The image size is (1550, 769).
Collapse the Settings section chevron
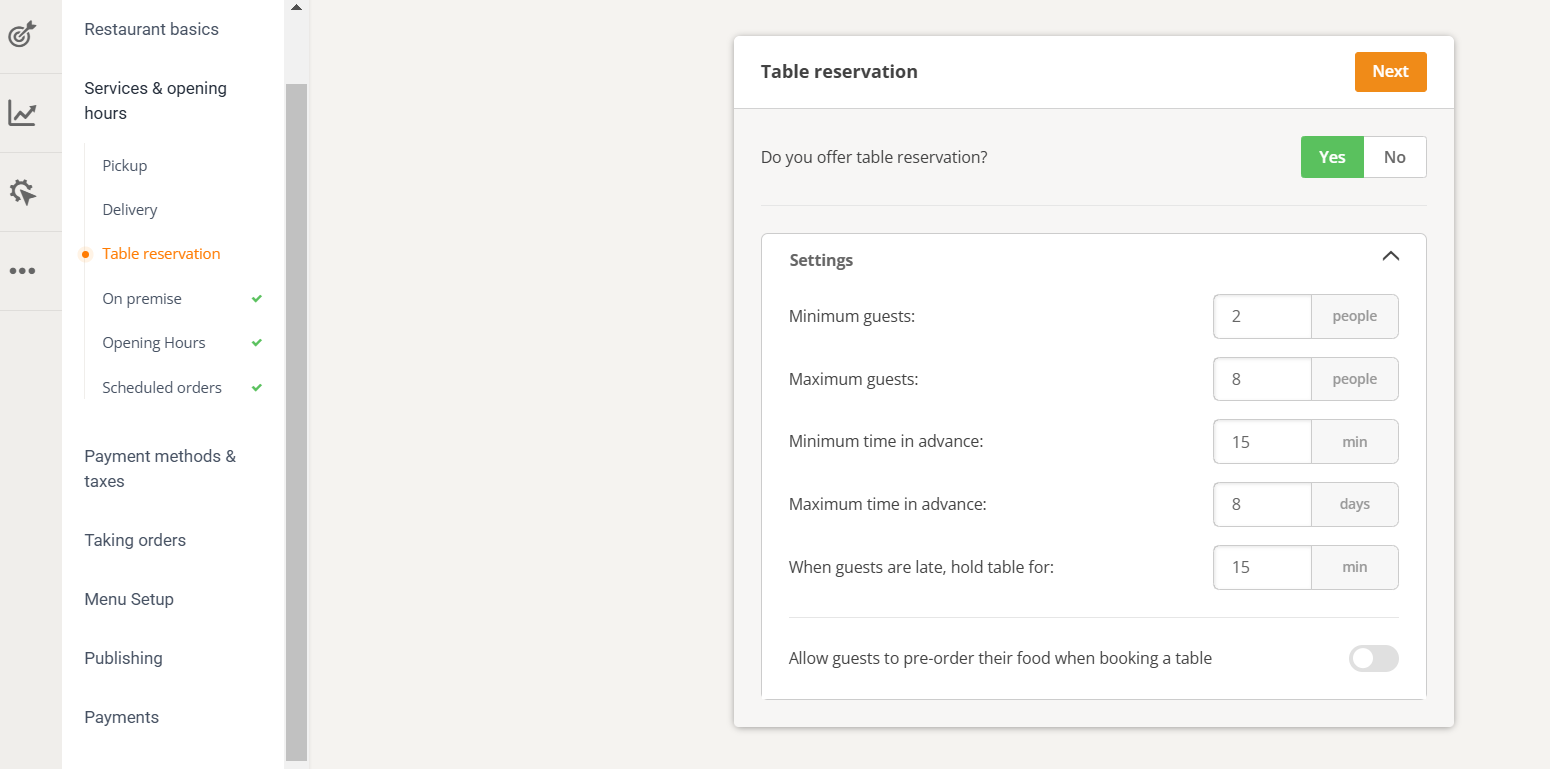click(1390, 256)
